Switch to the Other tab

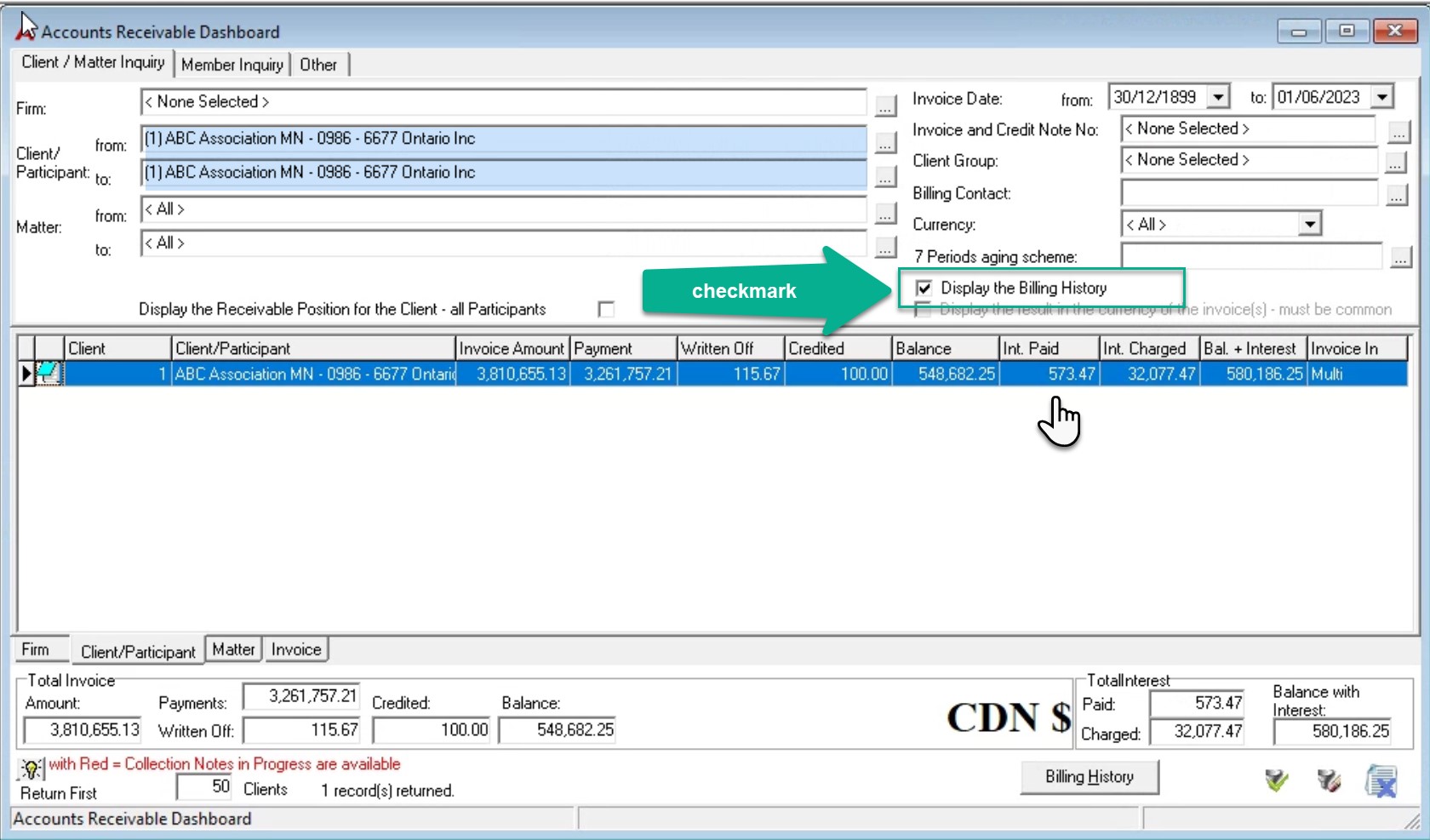coord(318,65)
